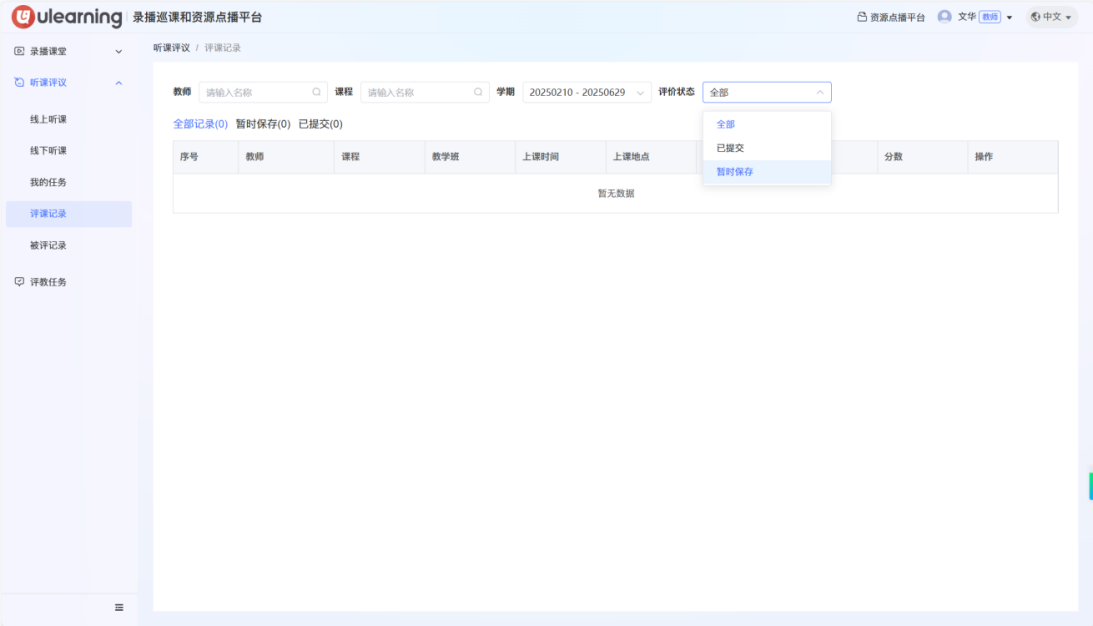Screen dimensions: 1093x626
Task: Open the 学期 date range dropdown
Action: point(586,92)
